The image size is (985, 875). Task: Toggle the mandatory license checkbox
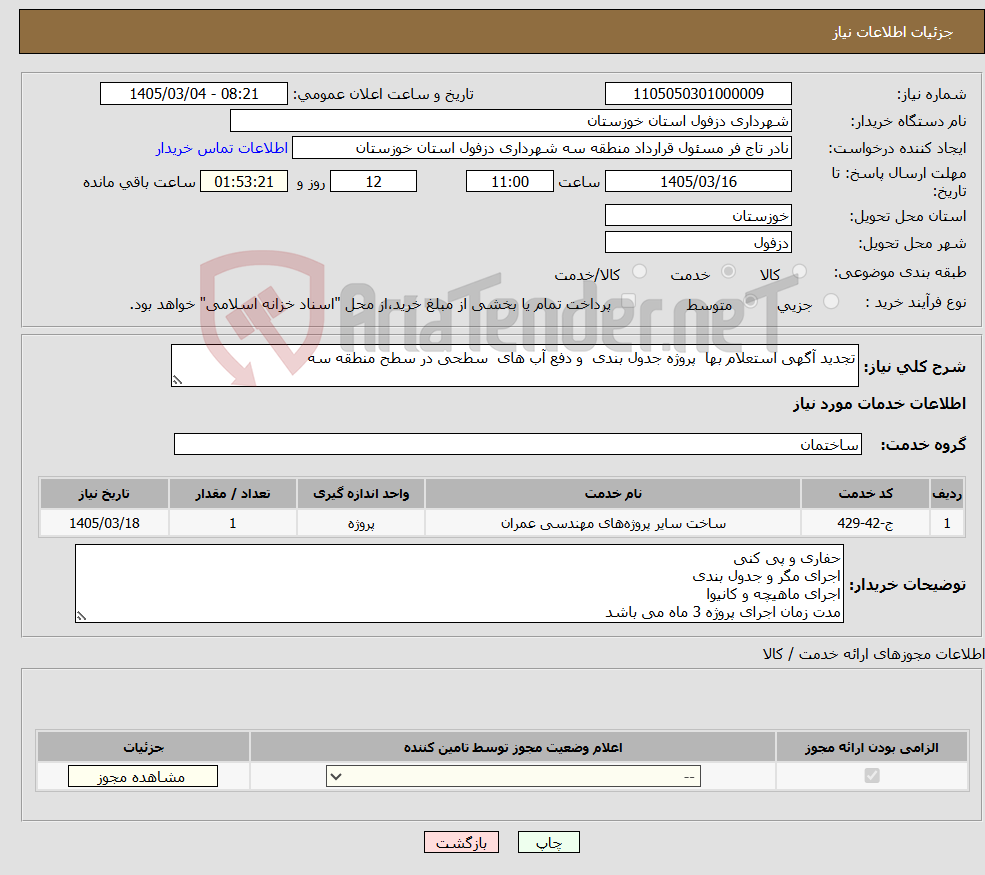872,776
